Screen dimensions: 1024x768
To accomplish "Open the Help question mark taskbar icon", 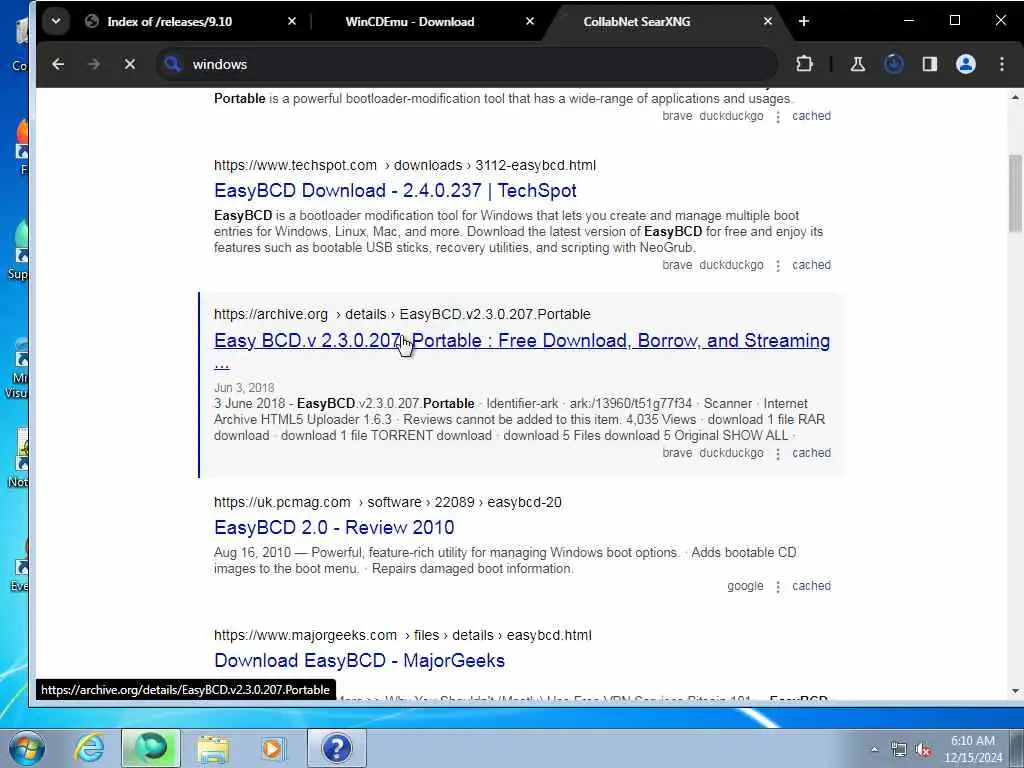I will 337,748.
